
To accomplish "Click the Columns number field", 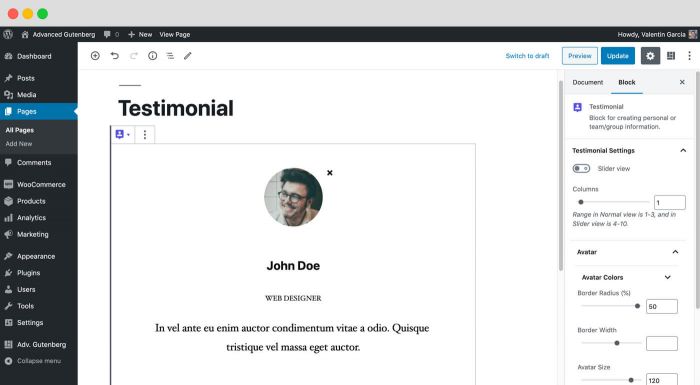I will point(670,202).
